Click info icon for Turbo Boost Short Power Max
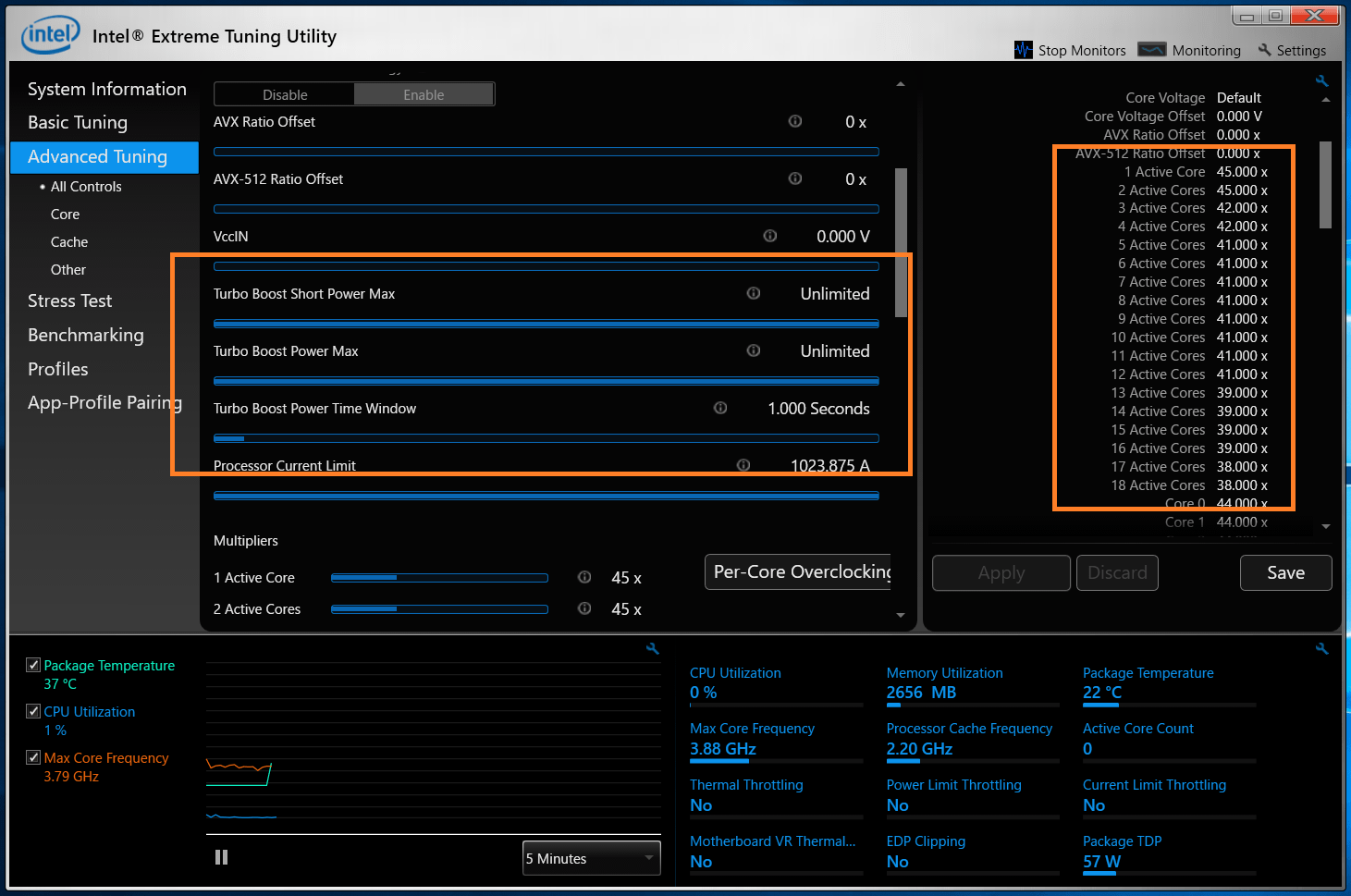 754,293
